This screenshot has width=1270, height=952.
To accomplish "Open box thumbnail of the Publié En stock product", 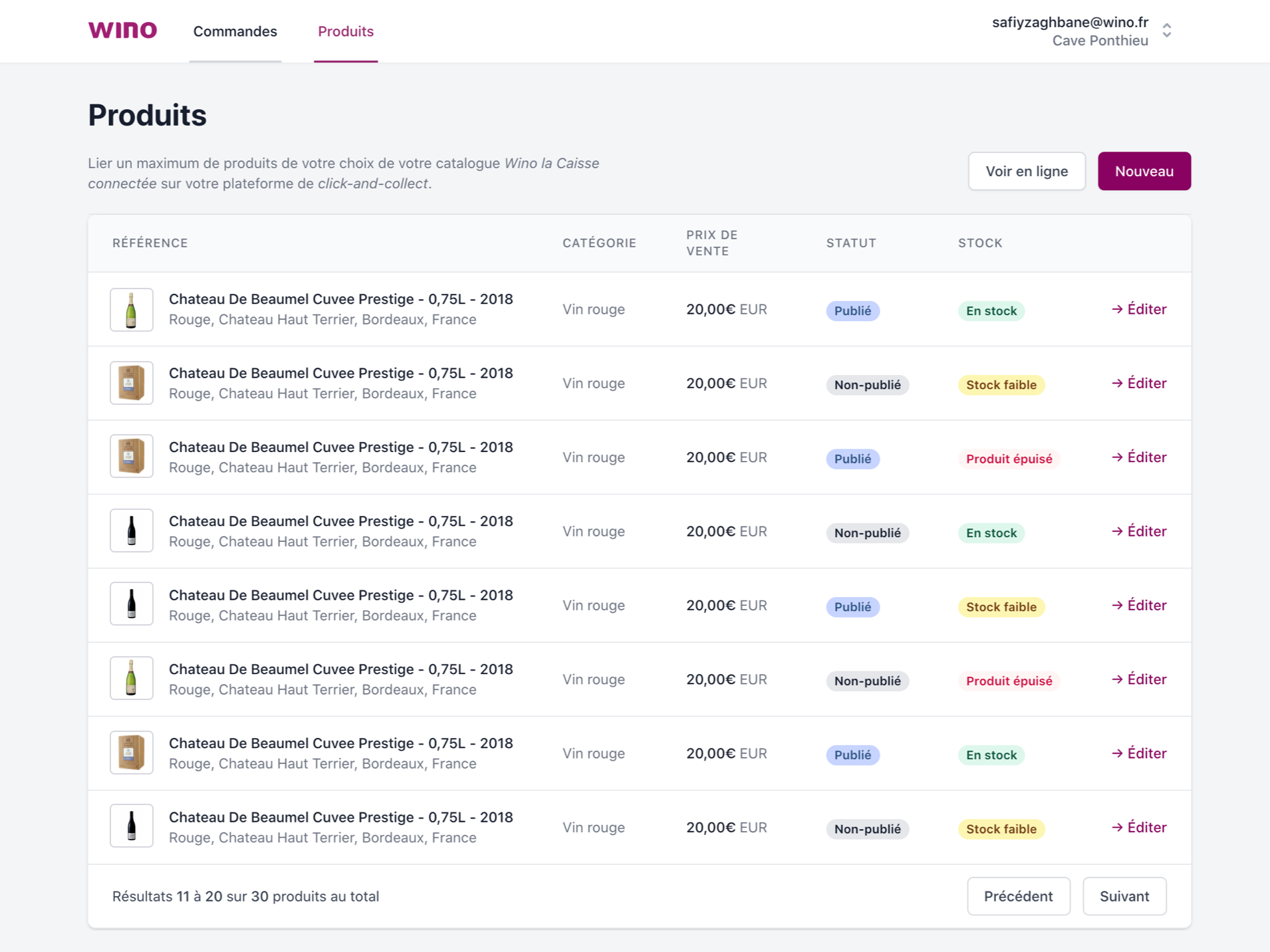I will pos(132,753).
